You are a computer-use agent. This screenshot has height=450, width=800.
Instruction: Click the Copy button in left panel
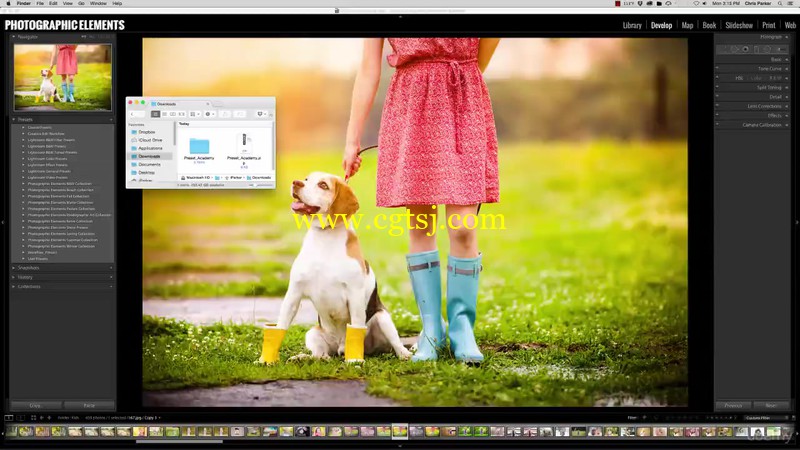click(35, 406)
